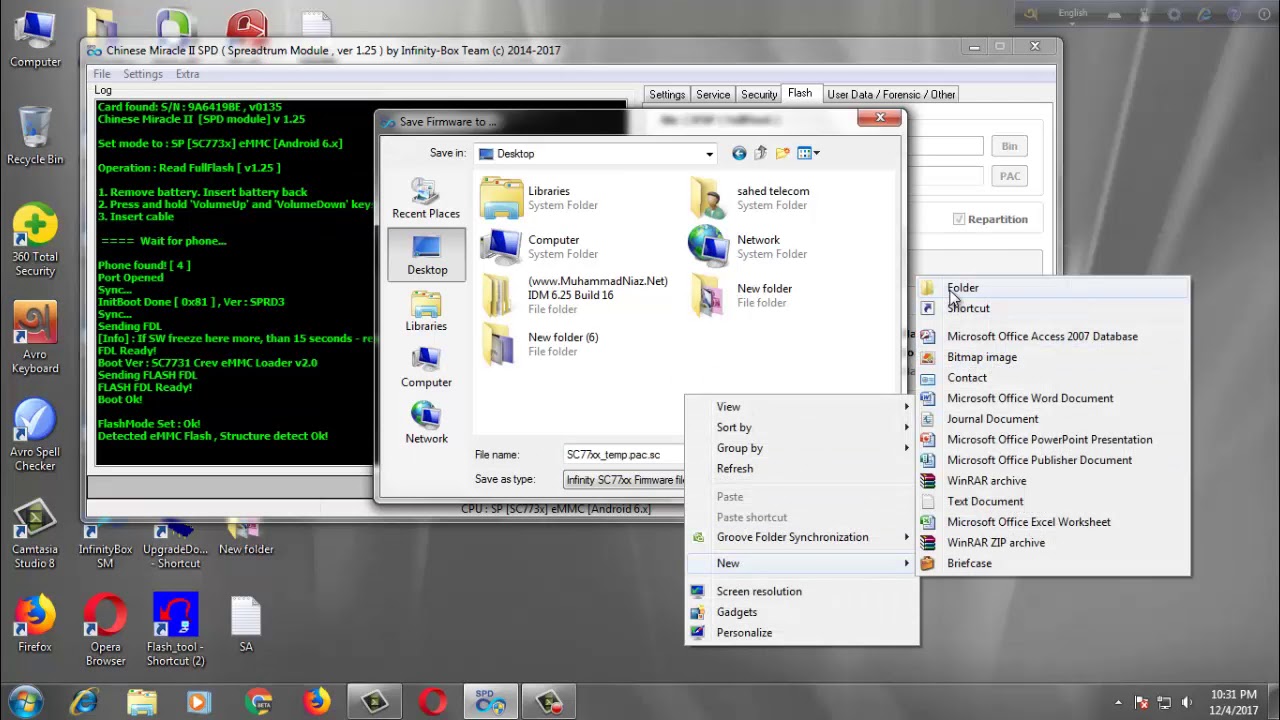Image resolution: width=1280 pixels, height=720 pixels.
Task: Open Flash_tool Shortcut (2) desktop icon
Action: [x=175, y=631]
